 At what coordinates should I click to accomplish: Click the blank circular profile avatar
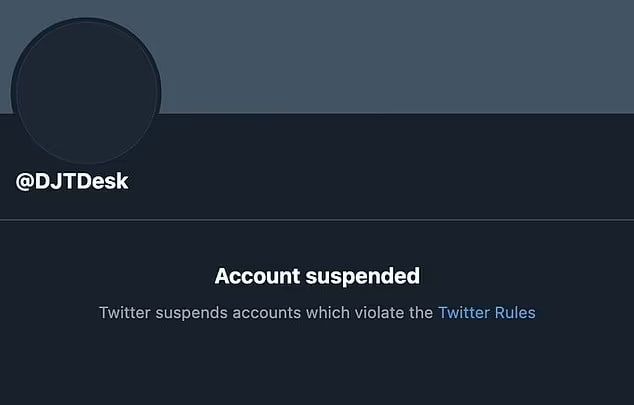tap(87, 91)
